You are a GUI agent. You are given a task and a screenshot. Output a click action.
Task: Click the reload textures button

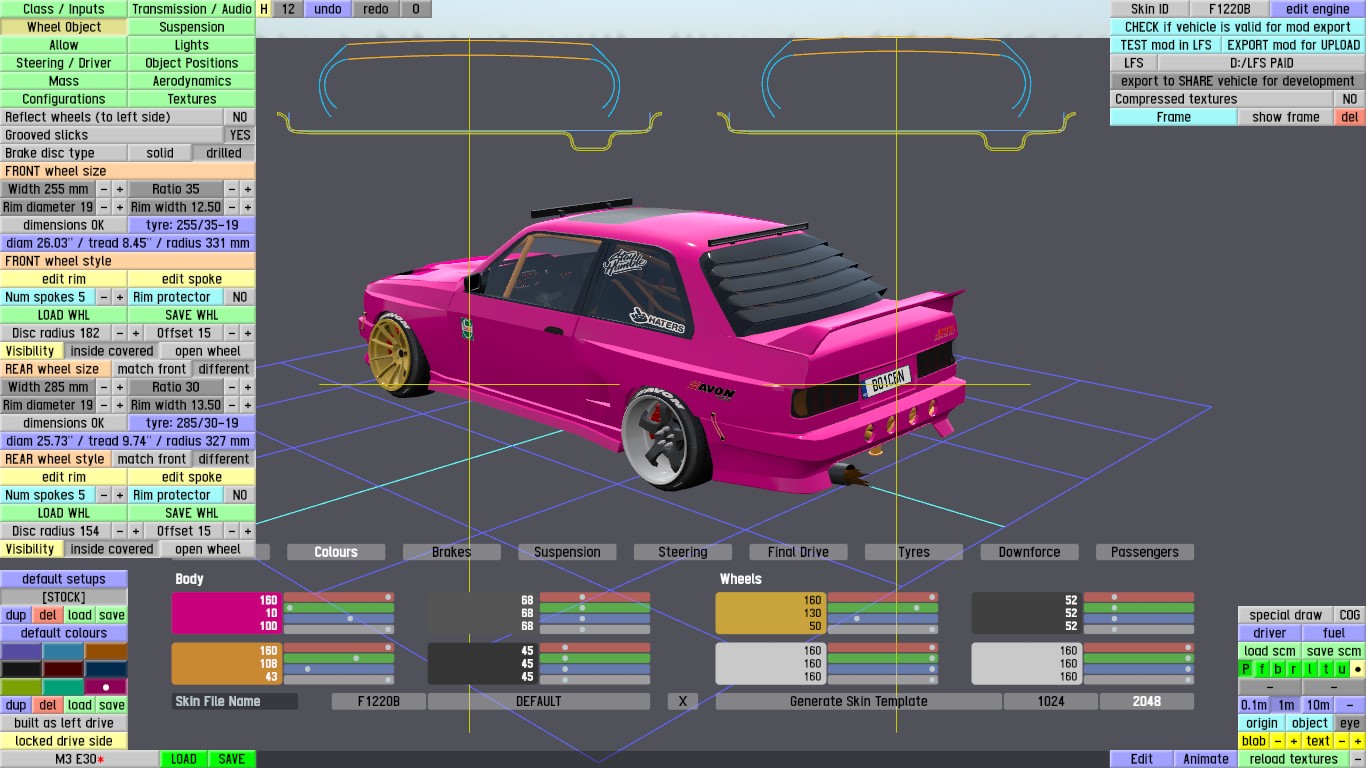(x=1294, y=759)
